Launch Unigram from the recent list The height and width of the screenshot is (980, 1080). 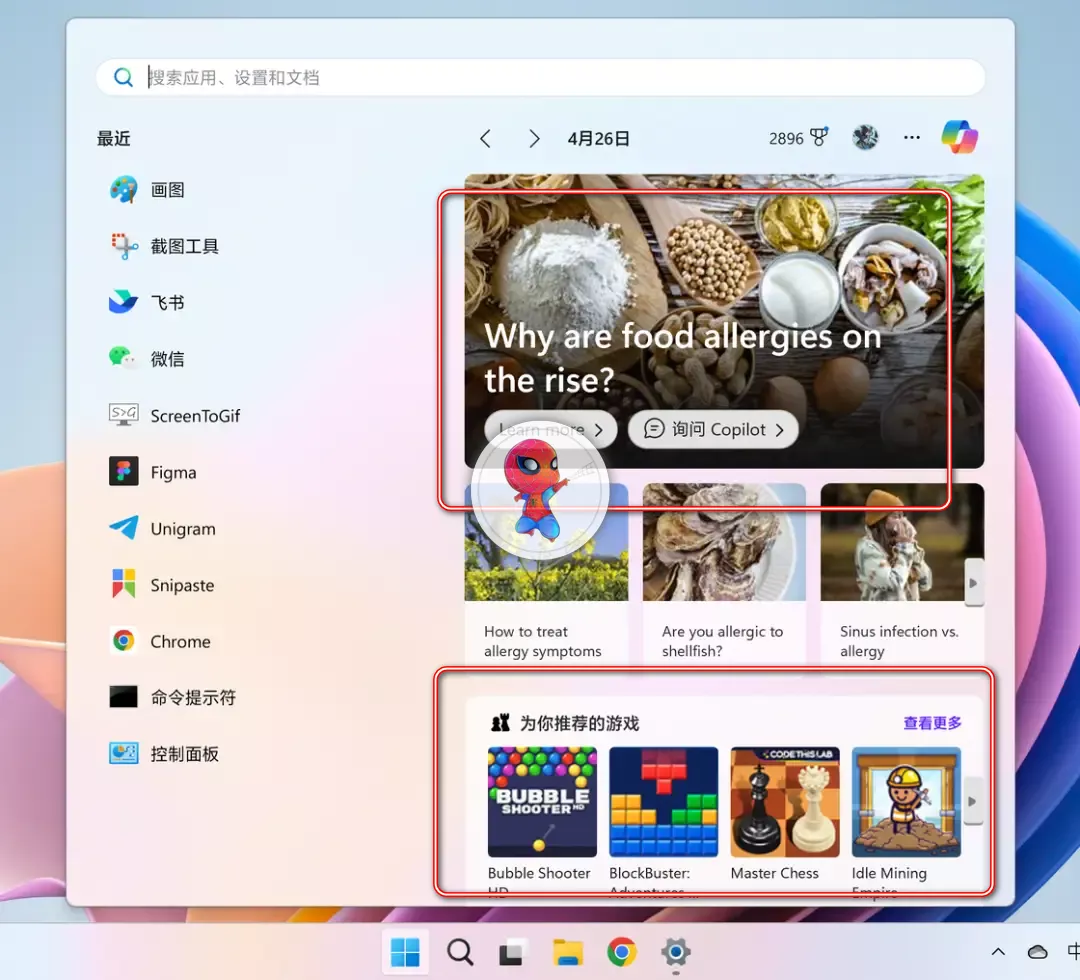(124, 528)
